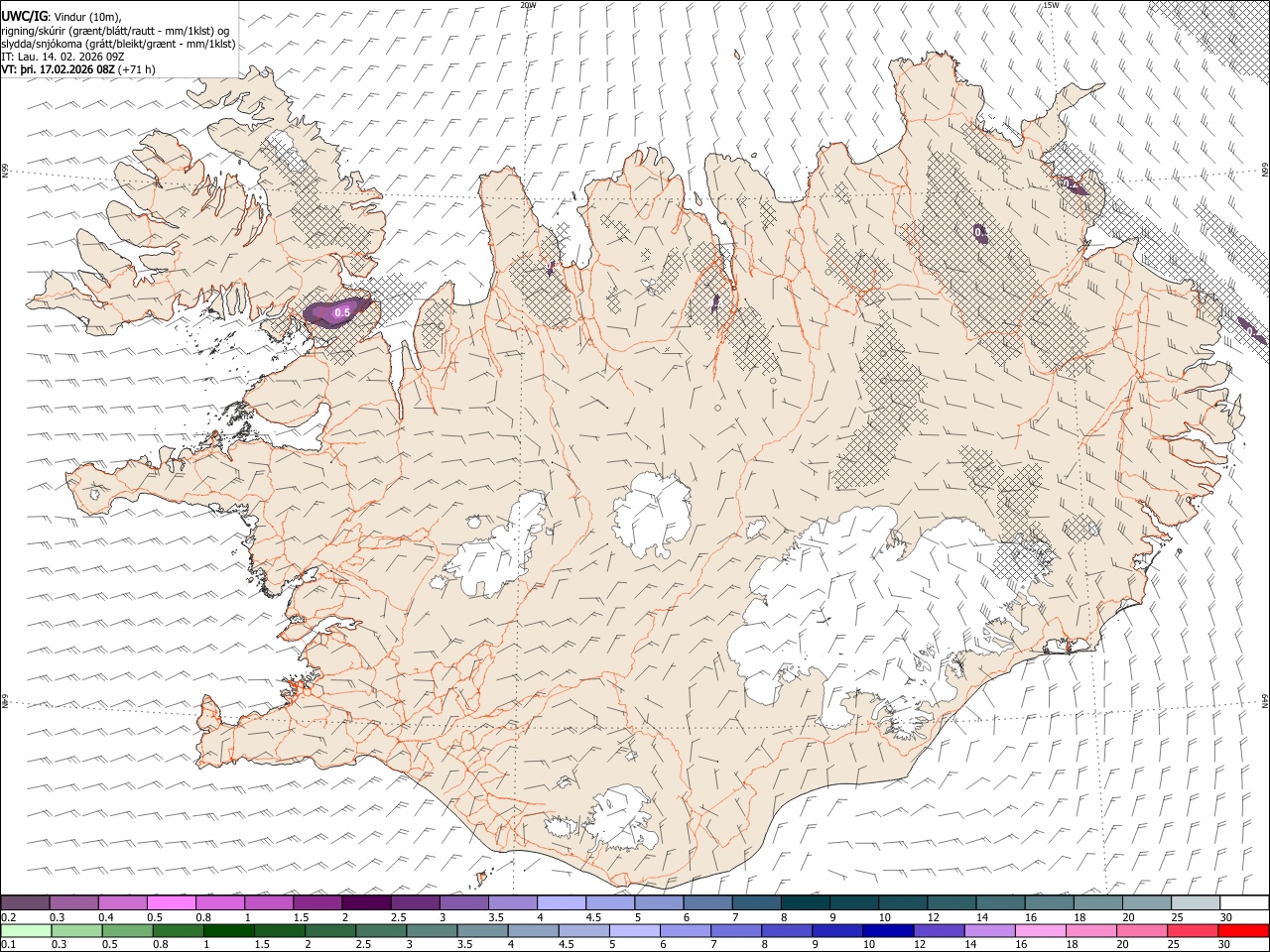Select the darkest purple swatch beginning at 2

click(x=365, y=902)
